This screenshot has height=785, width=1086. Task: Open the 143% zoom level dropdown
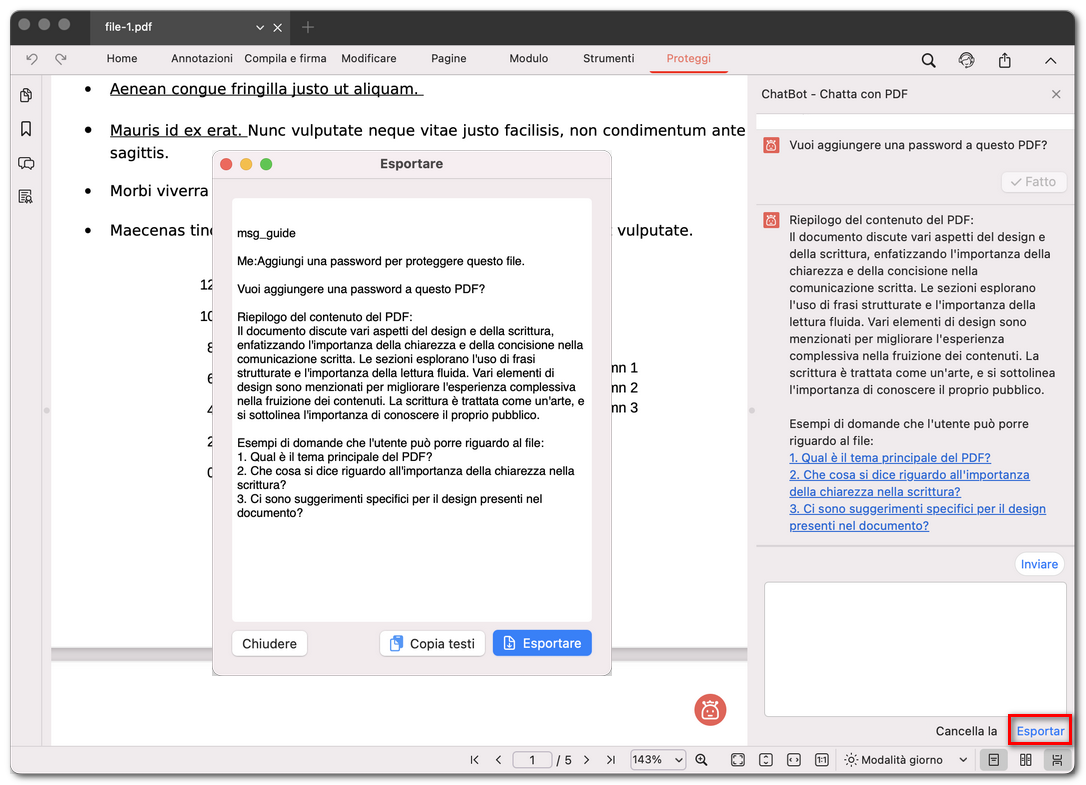[657, 760]
